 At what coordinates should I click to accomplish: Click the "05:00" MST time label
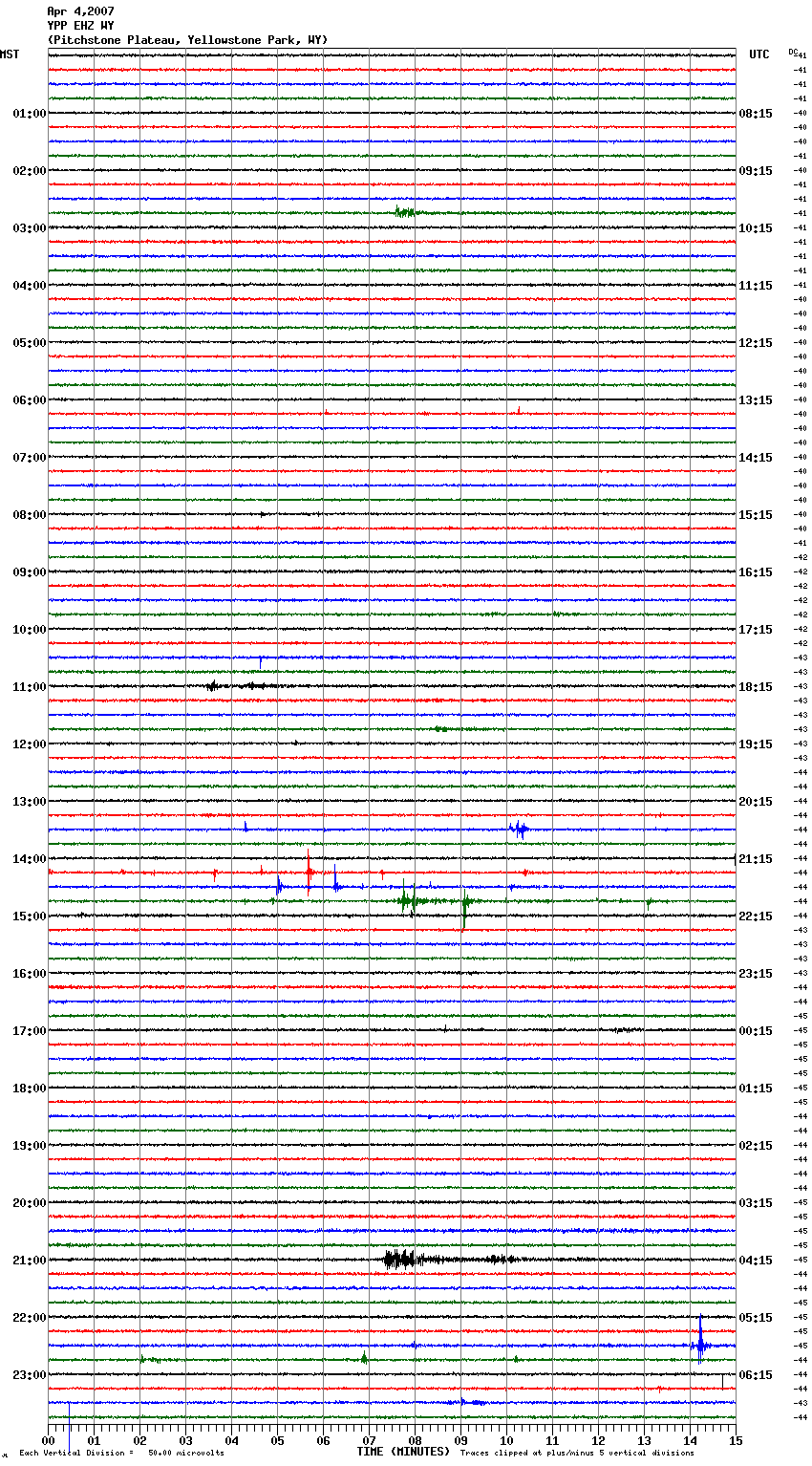(x=30, y=343)
